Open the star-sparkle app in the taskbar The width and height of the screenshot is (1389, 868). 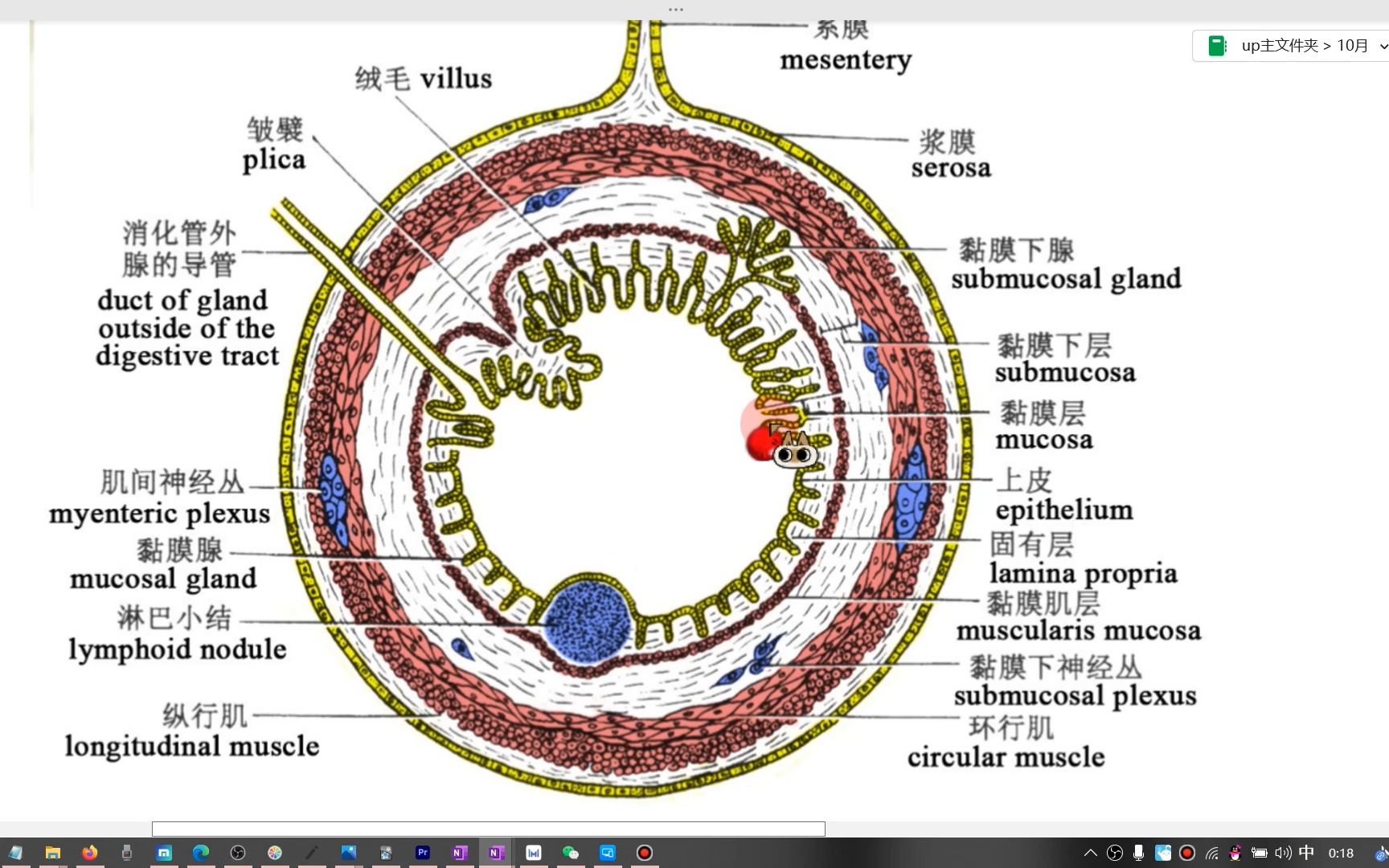point(386,853)
